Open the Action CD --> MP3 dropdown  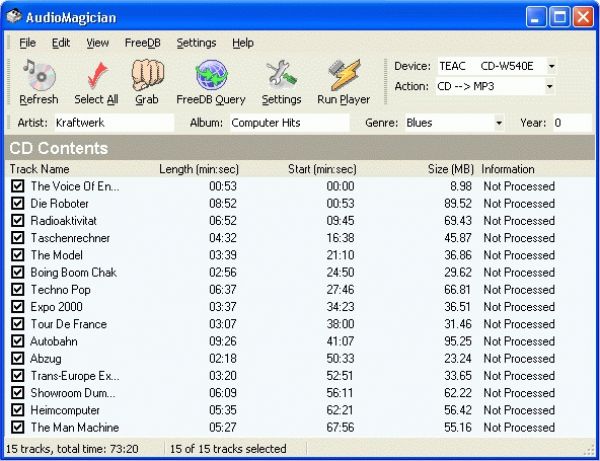pos(550,86)
